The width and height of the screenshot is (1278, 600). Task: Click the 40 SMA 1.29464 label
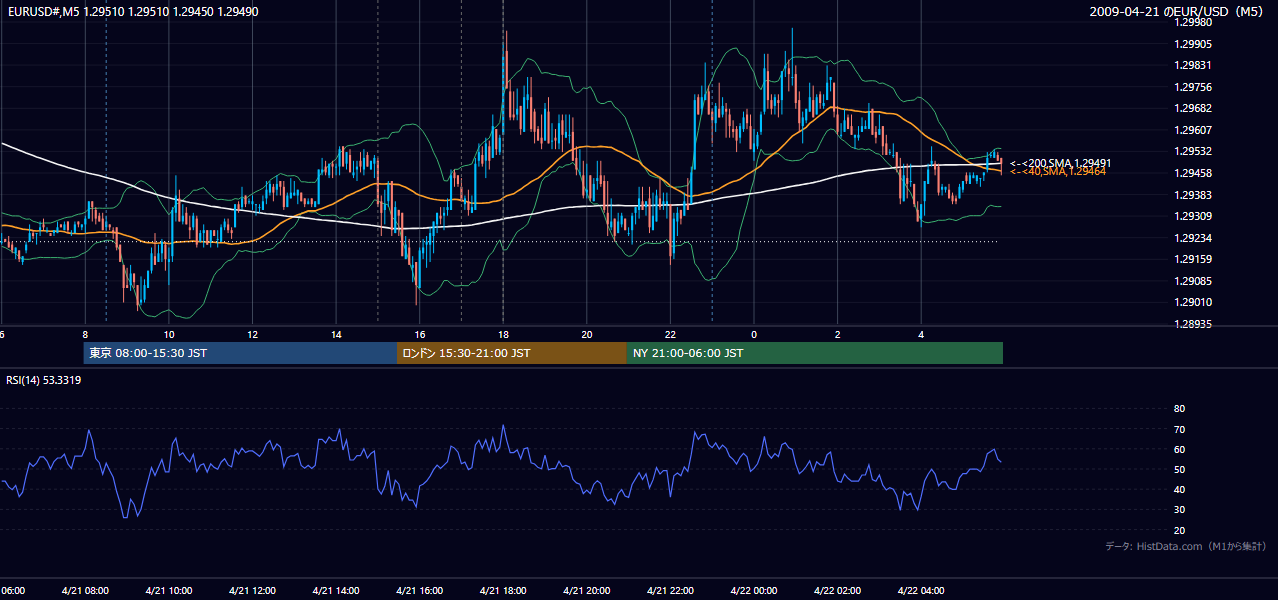(1057, 172)
